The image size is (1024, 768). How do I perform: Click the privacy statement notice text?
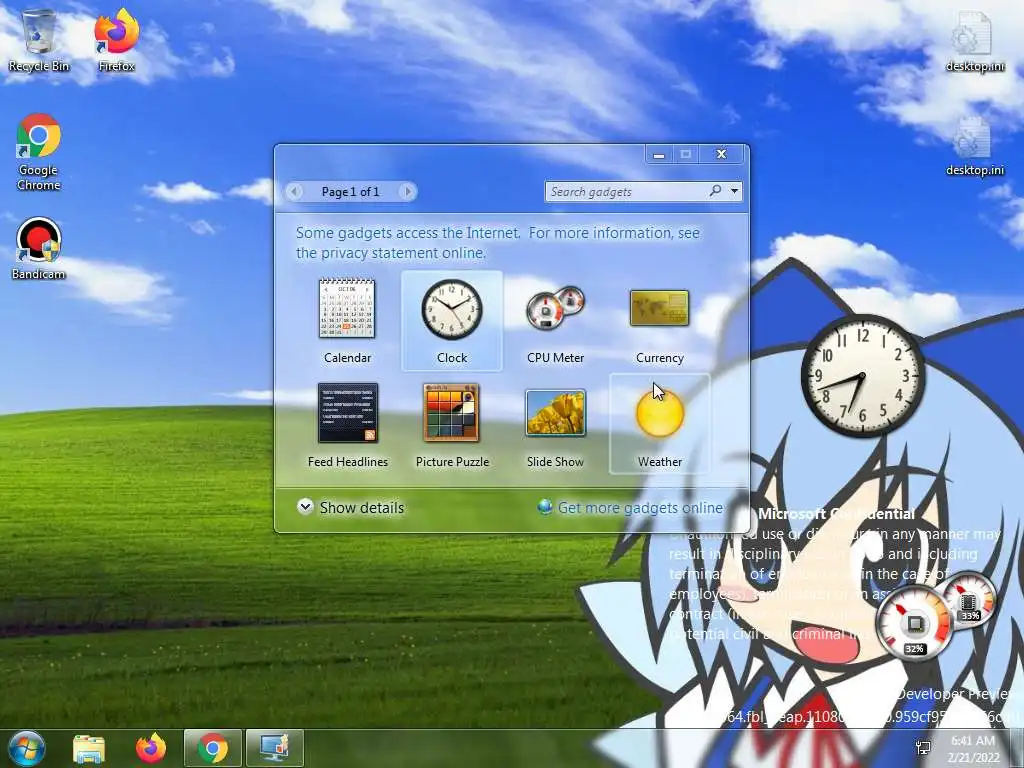pyautogui.click(x=498, y=242)
